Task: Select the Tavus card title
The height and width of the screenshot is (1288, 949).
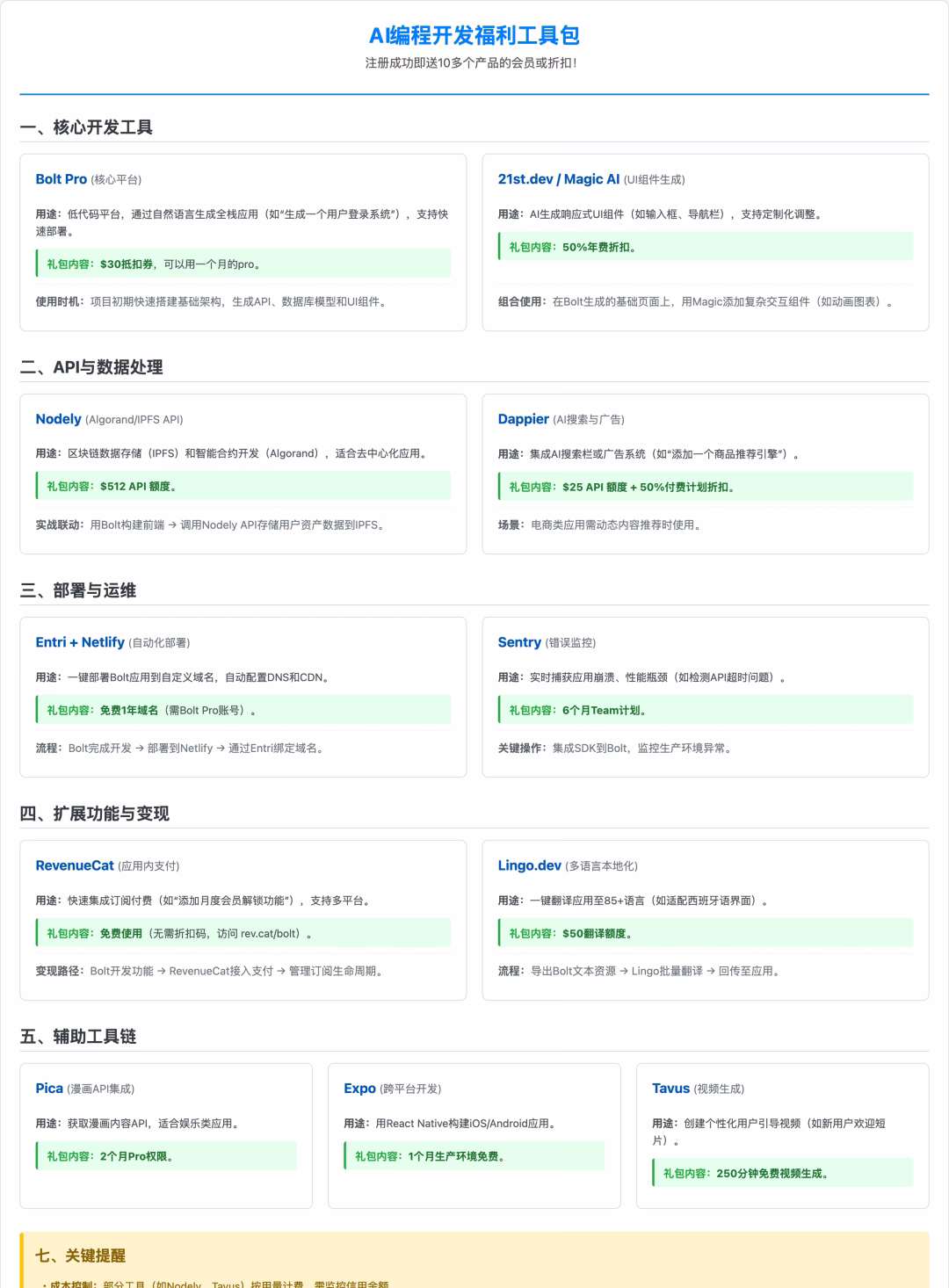Action: (x=670, y=1088)
